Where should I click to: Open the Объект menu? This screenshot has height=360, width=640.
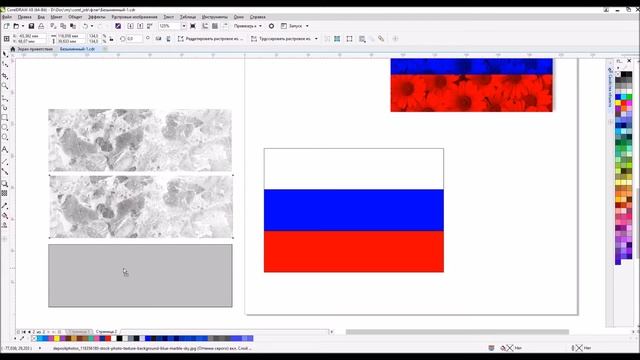tap(75, 17)
